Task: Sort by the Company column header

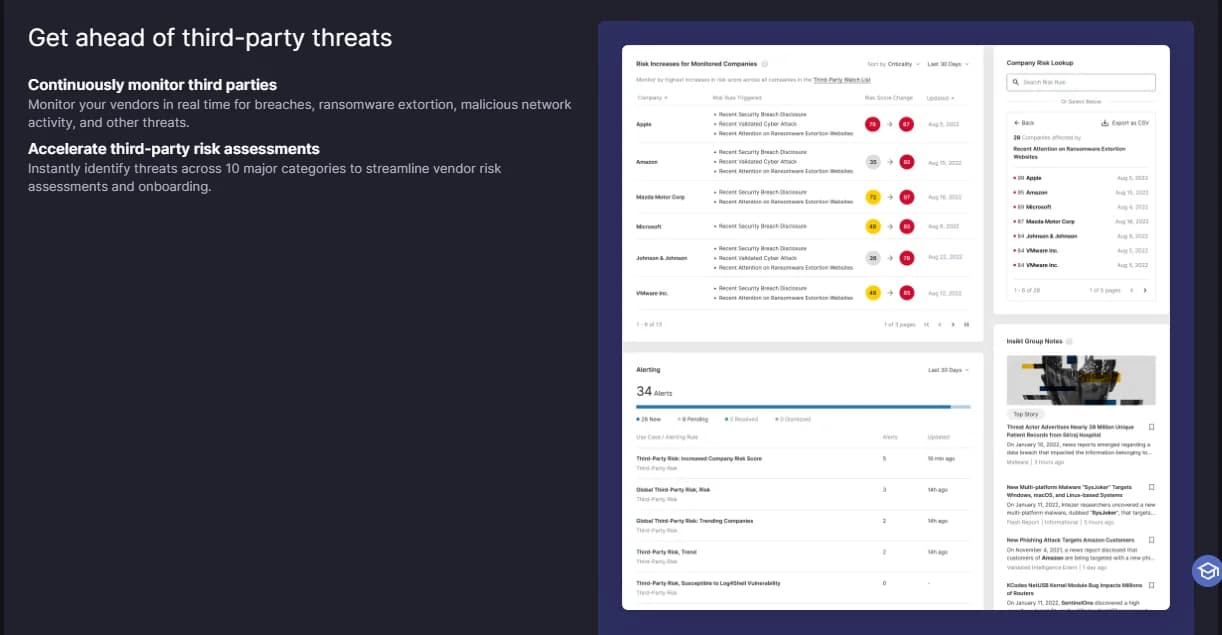Action: tap(652, 98)
